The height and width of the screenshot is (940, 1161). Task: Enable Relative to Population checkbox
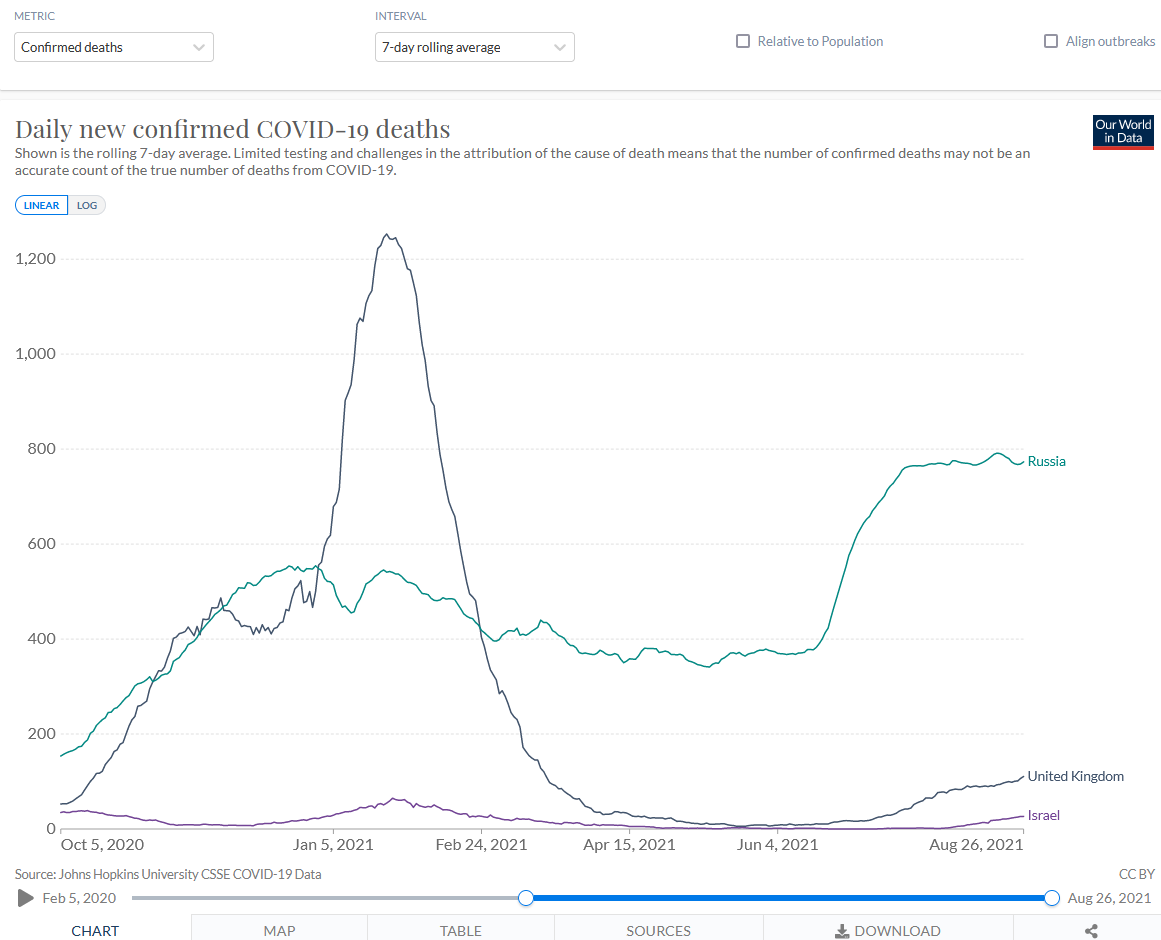tap(743, 42)
